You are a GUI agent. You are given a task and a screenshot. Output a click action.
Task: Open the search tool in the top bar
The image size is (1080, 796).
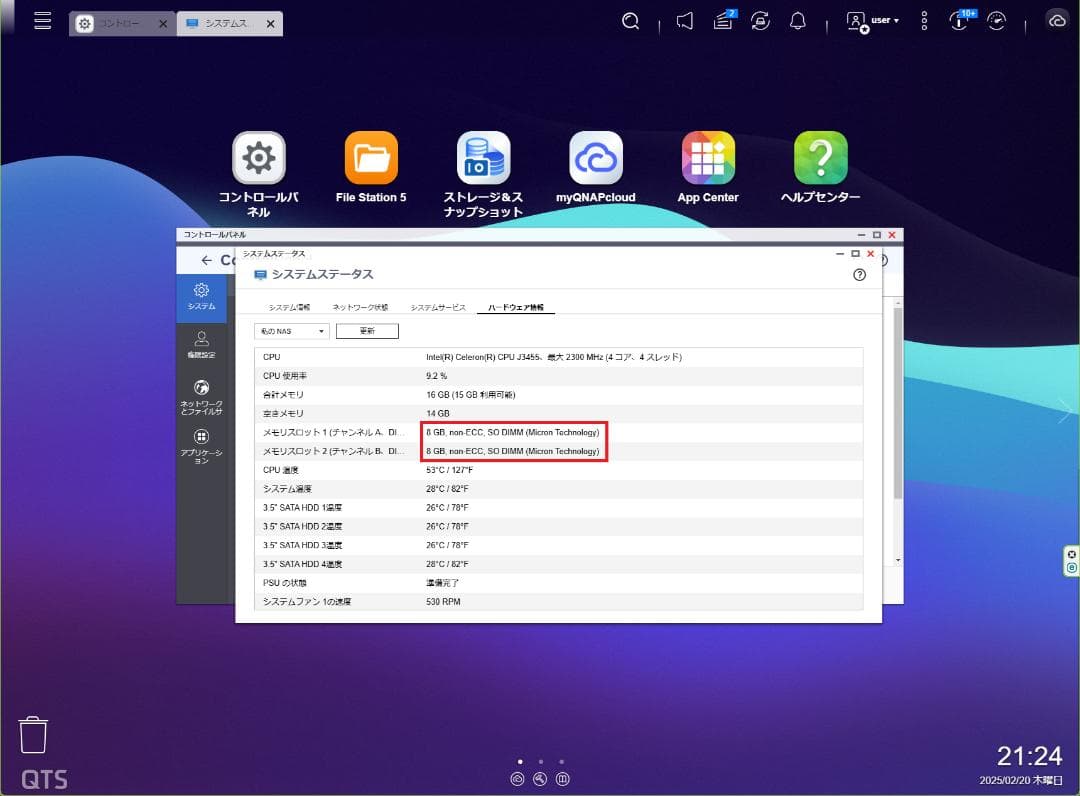point(630,20)
